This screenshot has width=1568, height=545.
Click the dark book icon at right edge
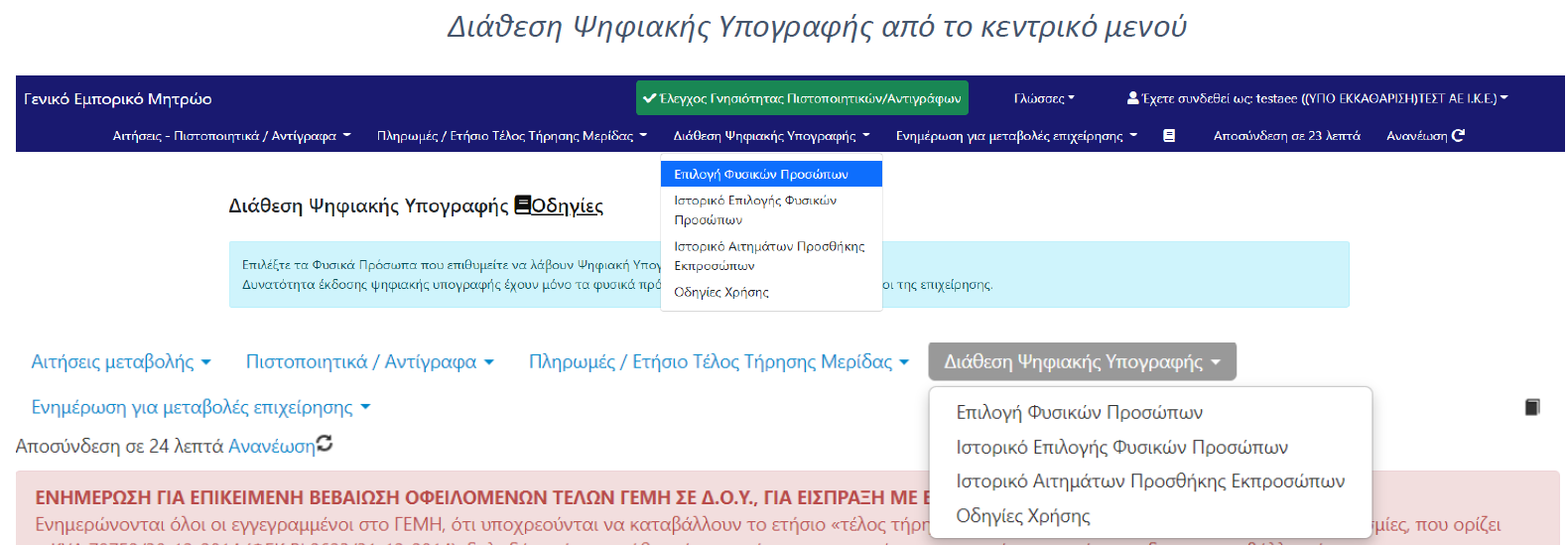click(1532, 407)
